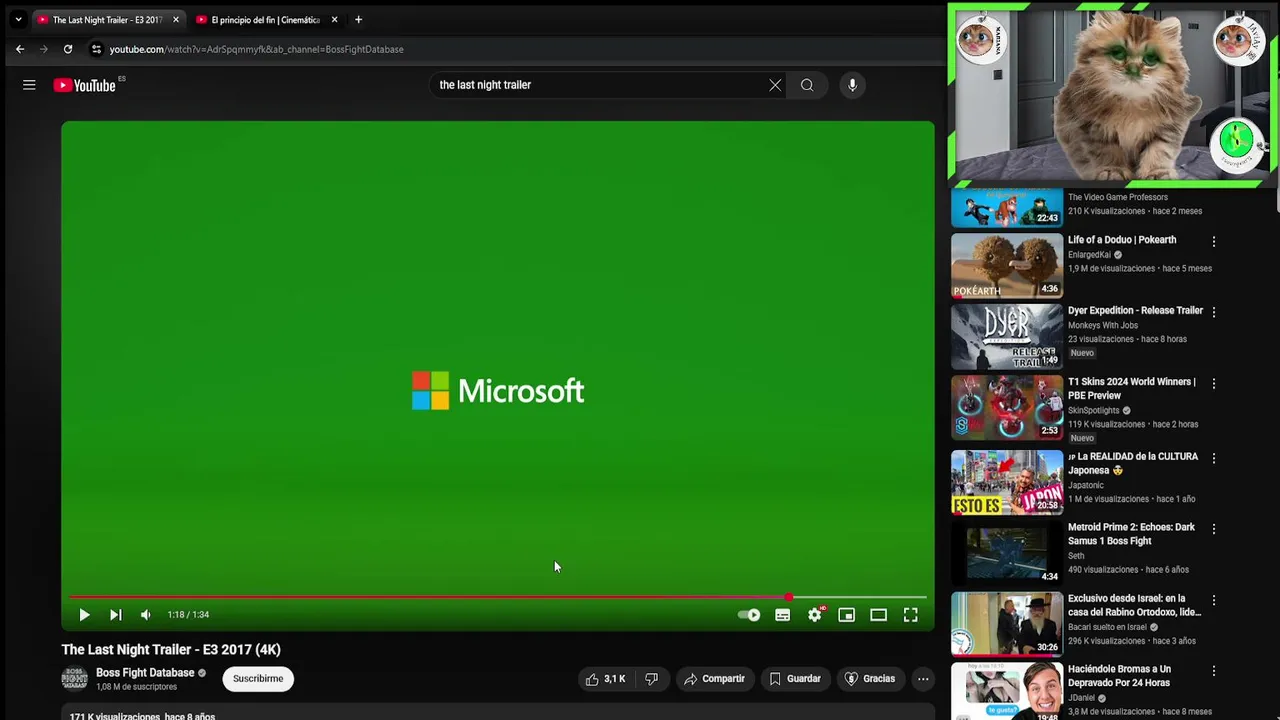Screen dimensions: 1280x720
Task: Open T1 Skins 2024 World Winners thumbnail
Action: (x=1007, y=407)
